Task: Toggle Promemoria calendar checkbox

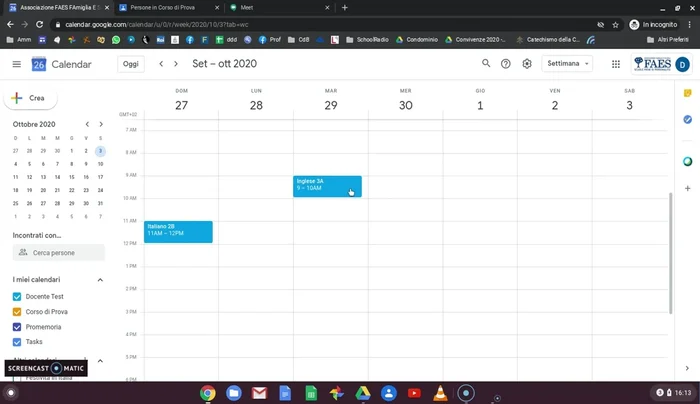Action: click(x=17, y=327)
